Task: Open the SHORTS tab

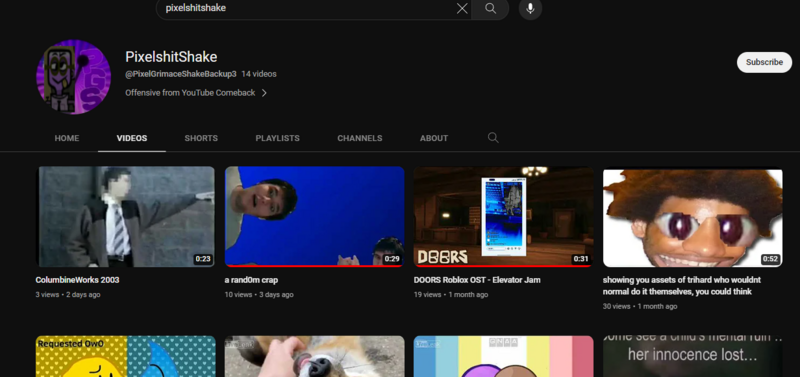Action: [201, 138]
